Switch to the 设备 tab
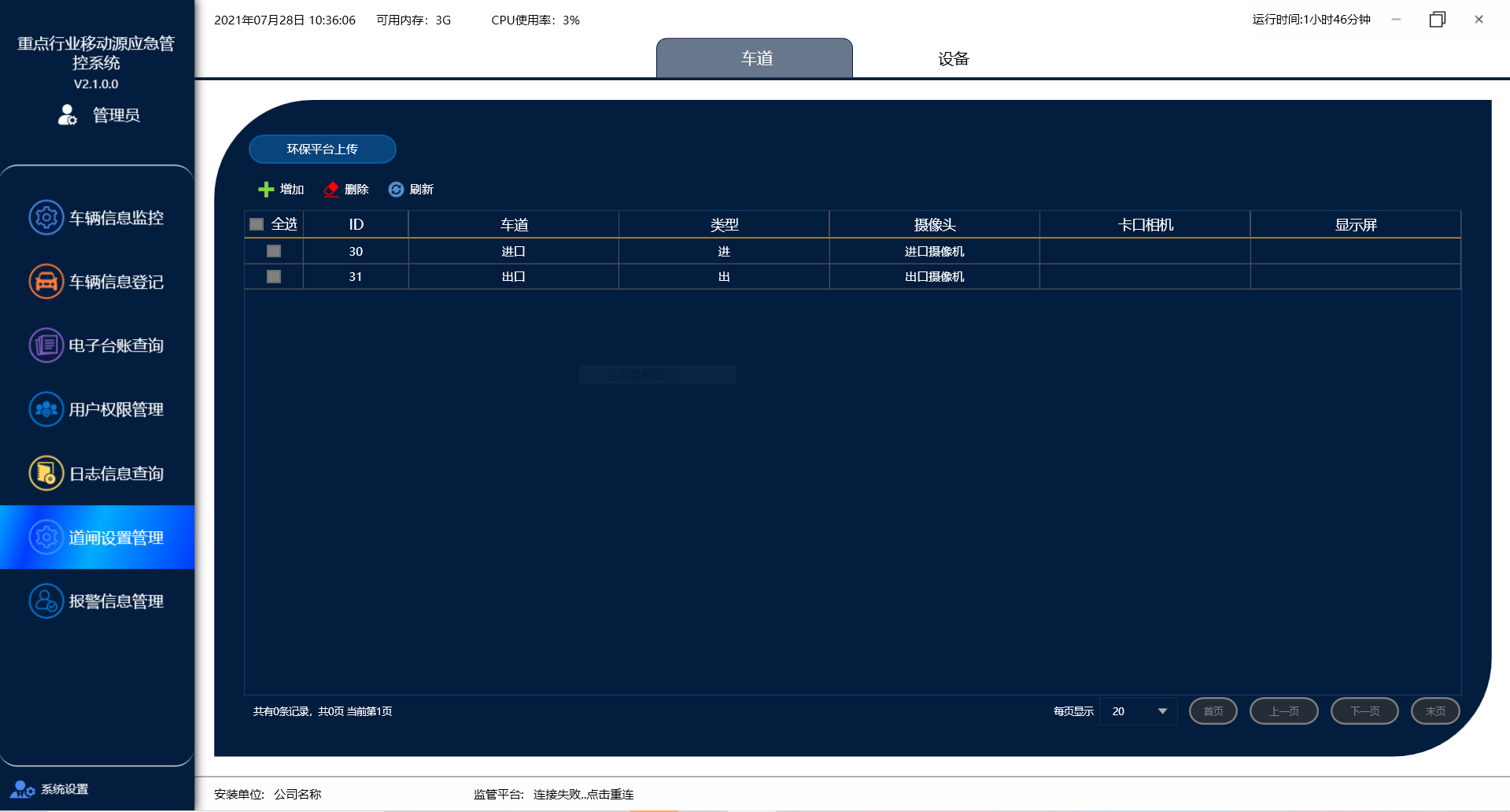The width and height of the screenshot is (1510, 812). [x=953, y=59]
